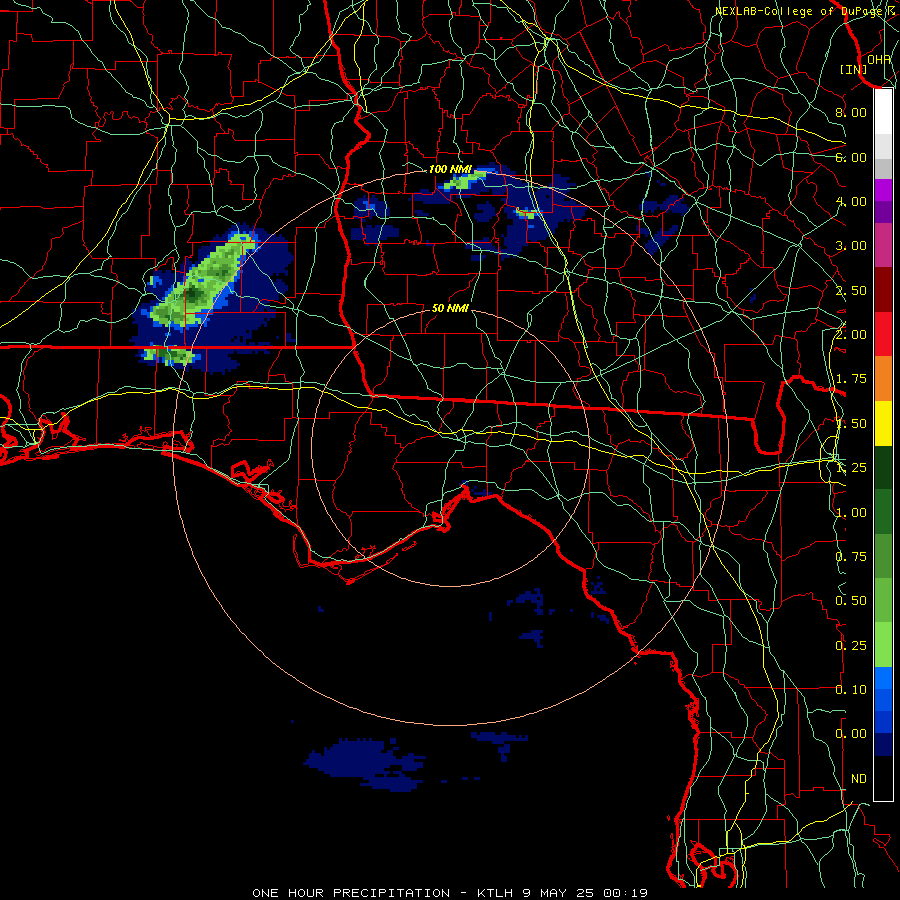The image size is (900, 900).
Task: Select the 0.10 legend value
Action: point(851,690)
